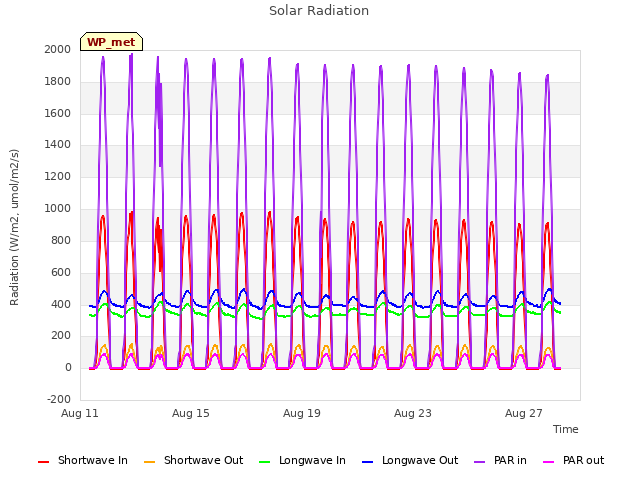Click the 1000 y-axis tick label

[x=58, y=208]
